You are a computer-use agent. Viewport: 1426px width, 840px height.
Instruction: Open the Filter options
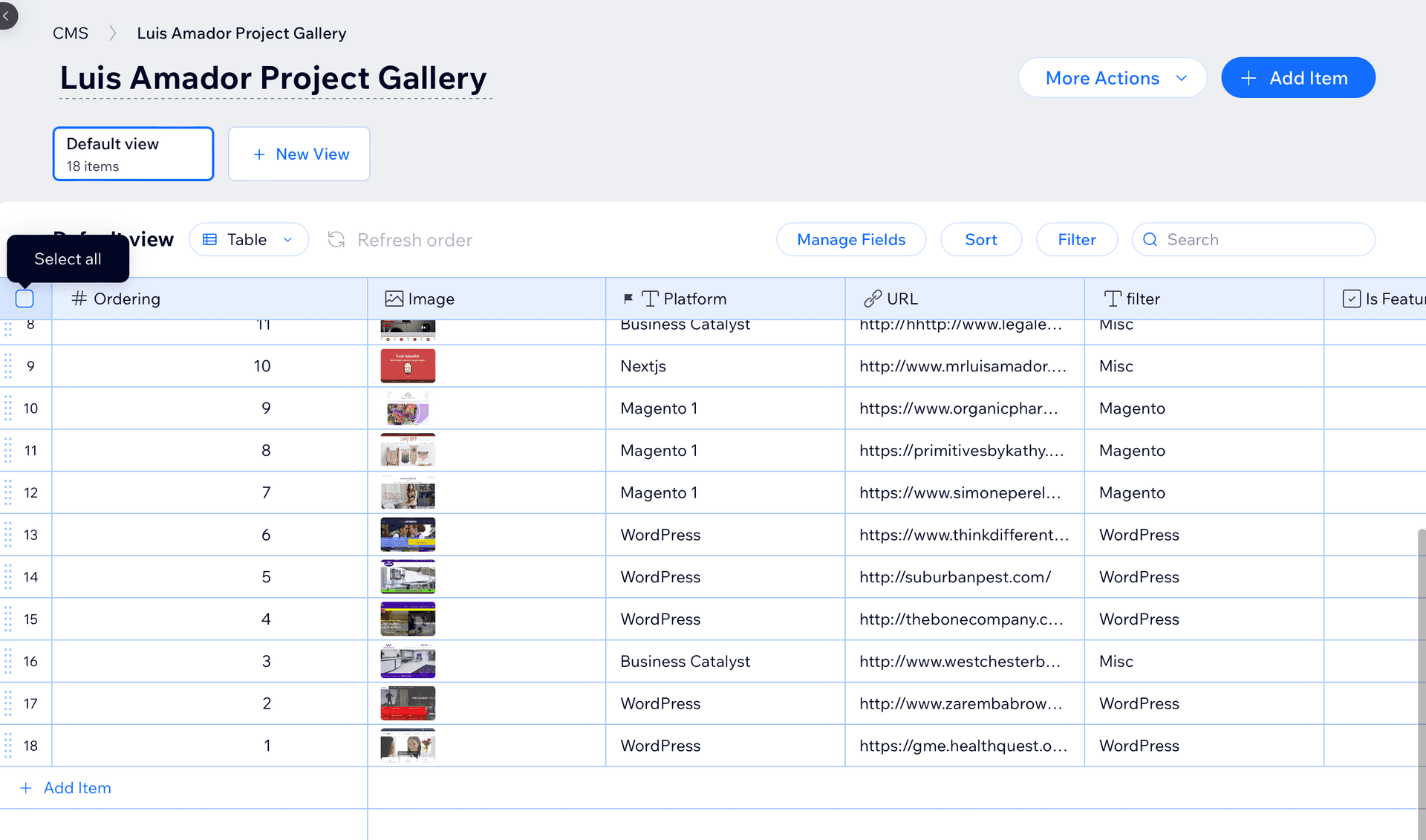coord(1076,239)
